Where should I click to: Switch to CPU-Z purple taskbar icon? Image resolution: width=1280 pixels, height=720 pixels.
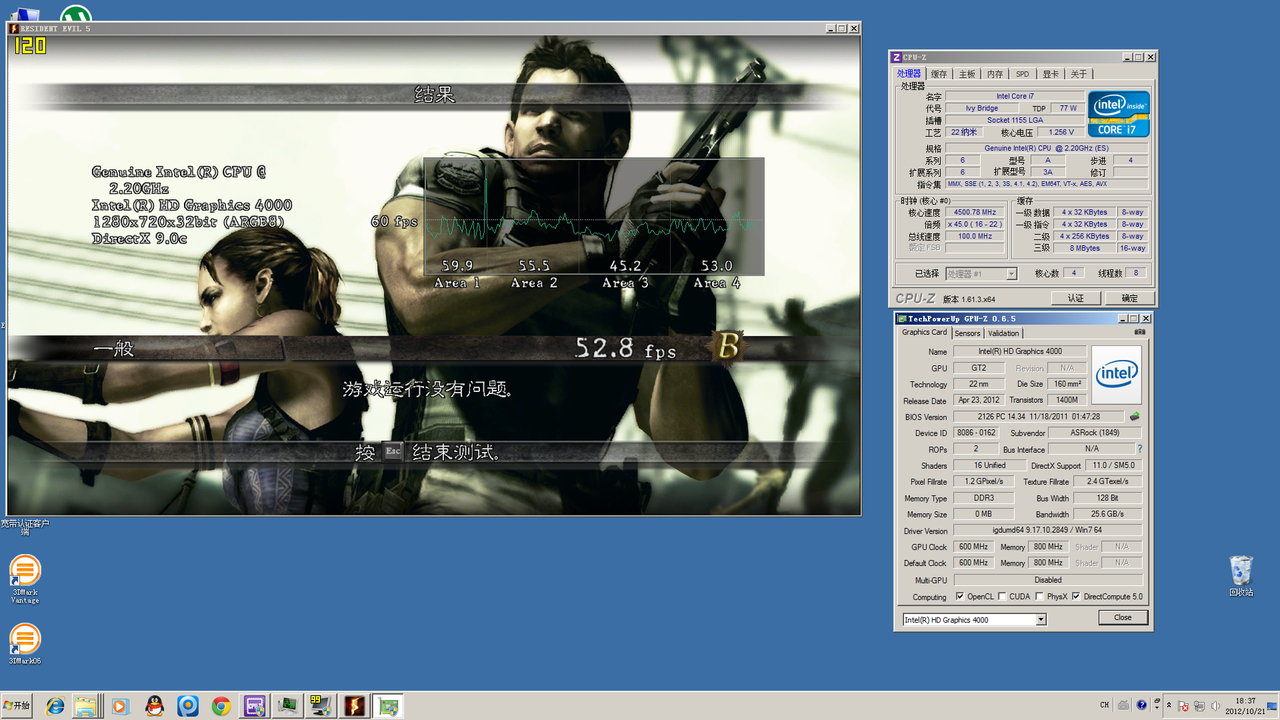click(x=254, y=706)
